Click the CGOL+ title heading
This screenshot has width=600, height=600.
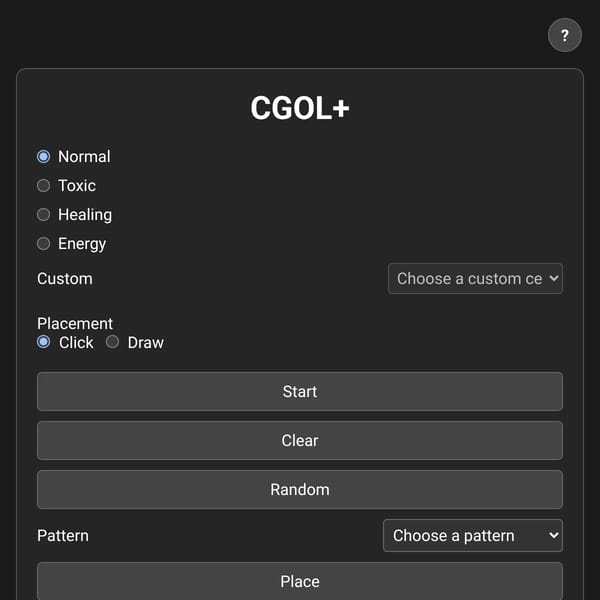point(300,108)
